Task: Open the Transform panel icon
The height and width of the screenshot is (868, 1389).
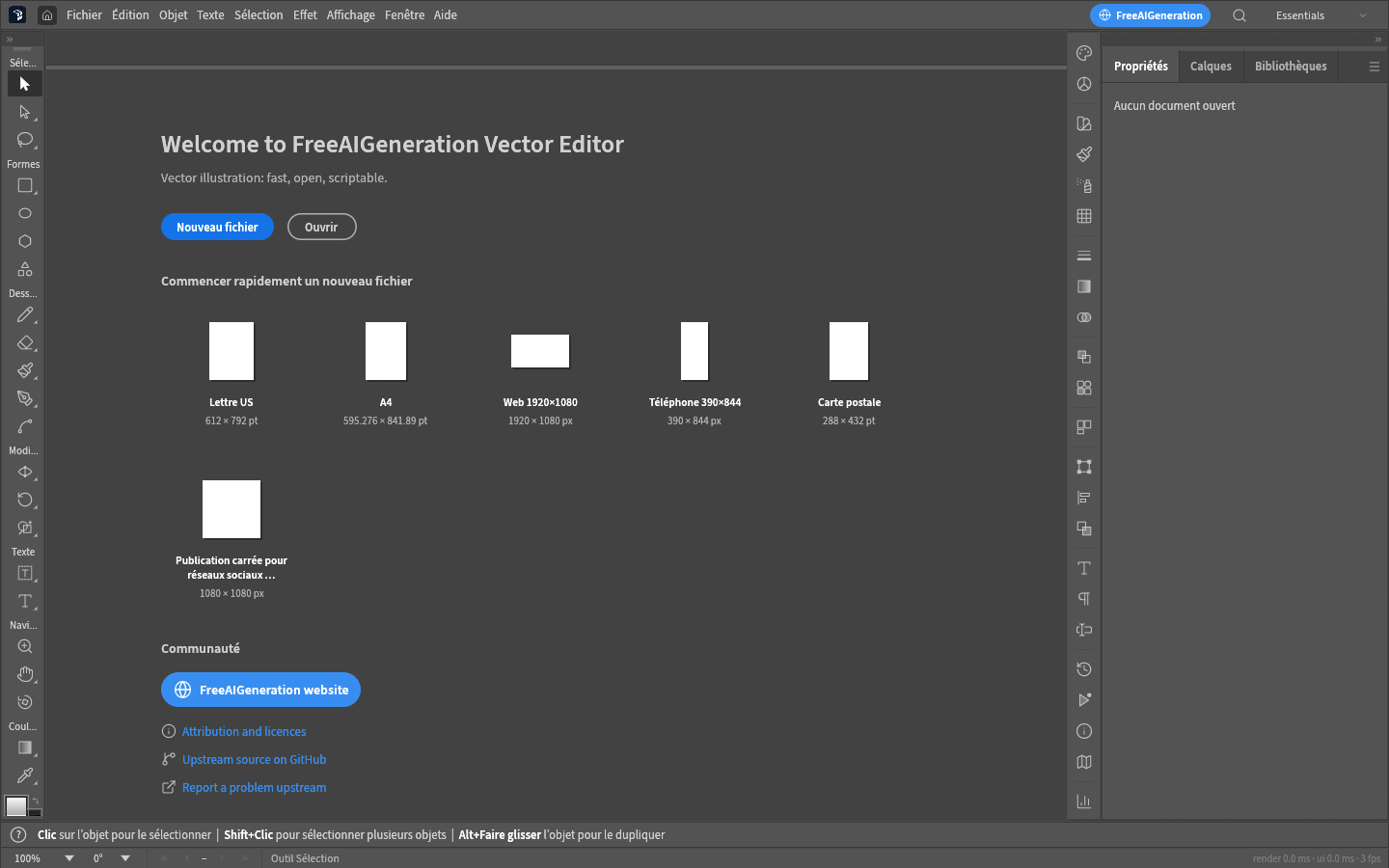Action: (1084, 467)
